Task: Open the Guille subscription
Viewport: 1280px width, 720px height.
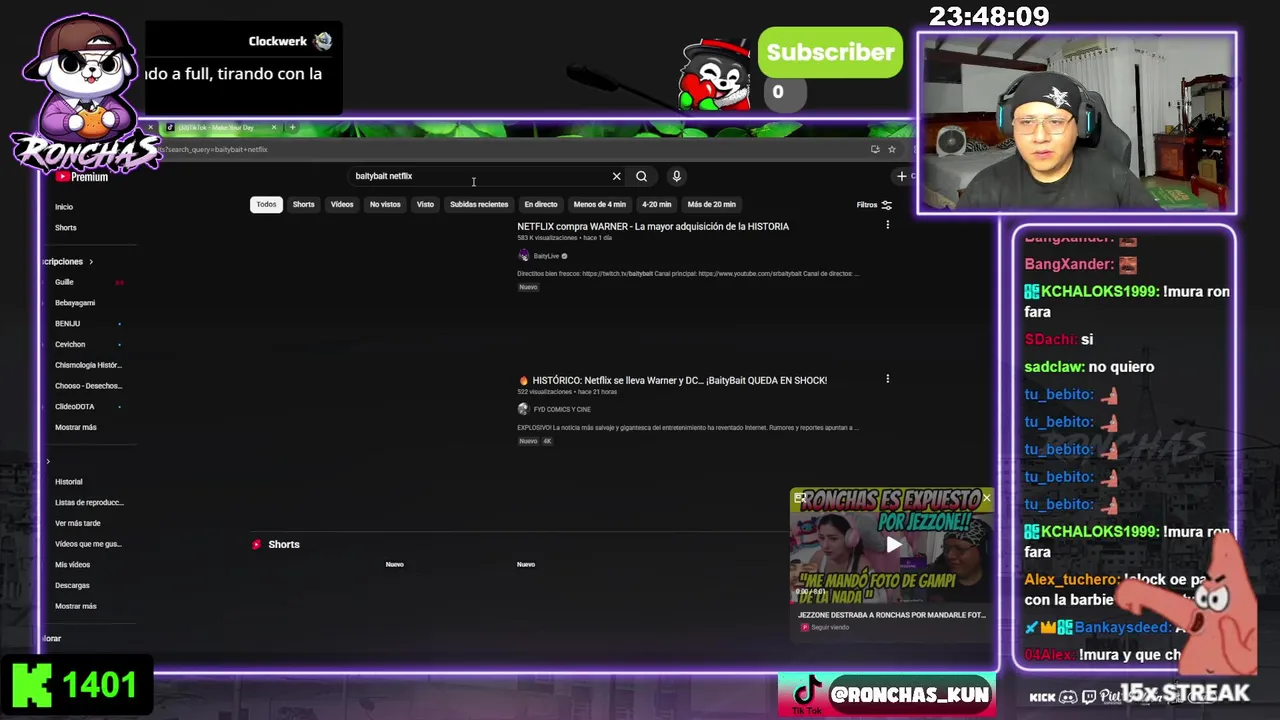Action: [x=64, y=282]
